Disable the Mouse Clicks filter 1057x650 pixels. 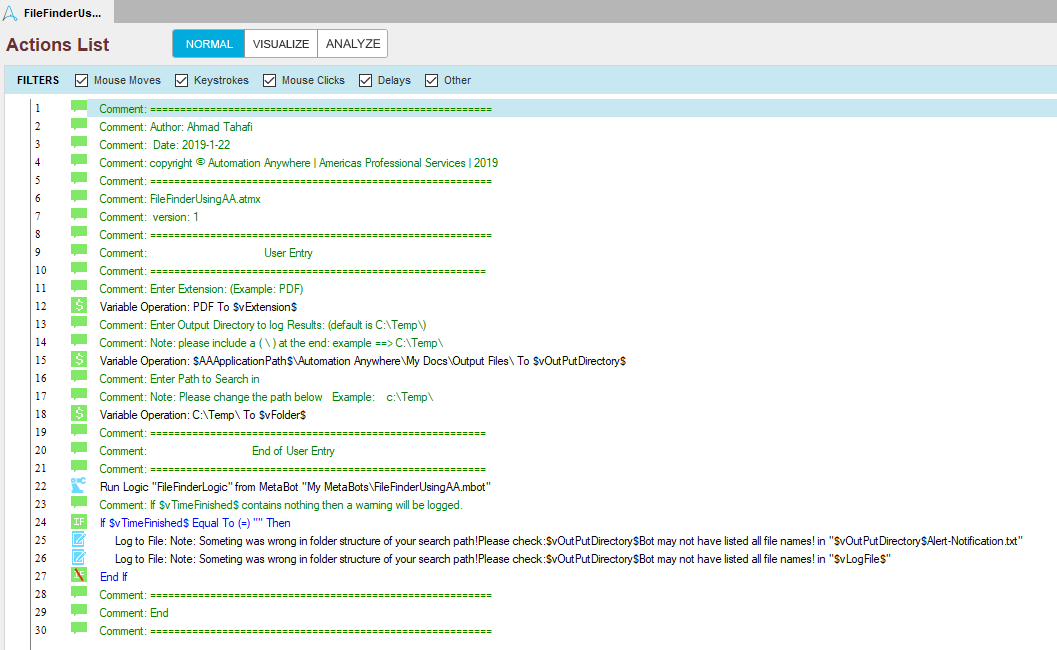270,80
